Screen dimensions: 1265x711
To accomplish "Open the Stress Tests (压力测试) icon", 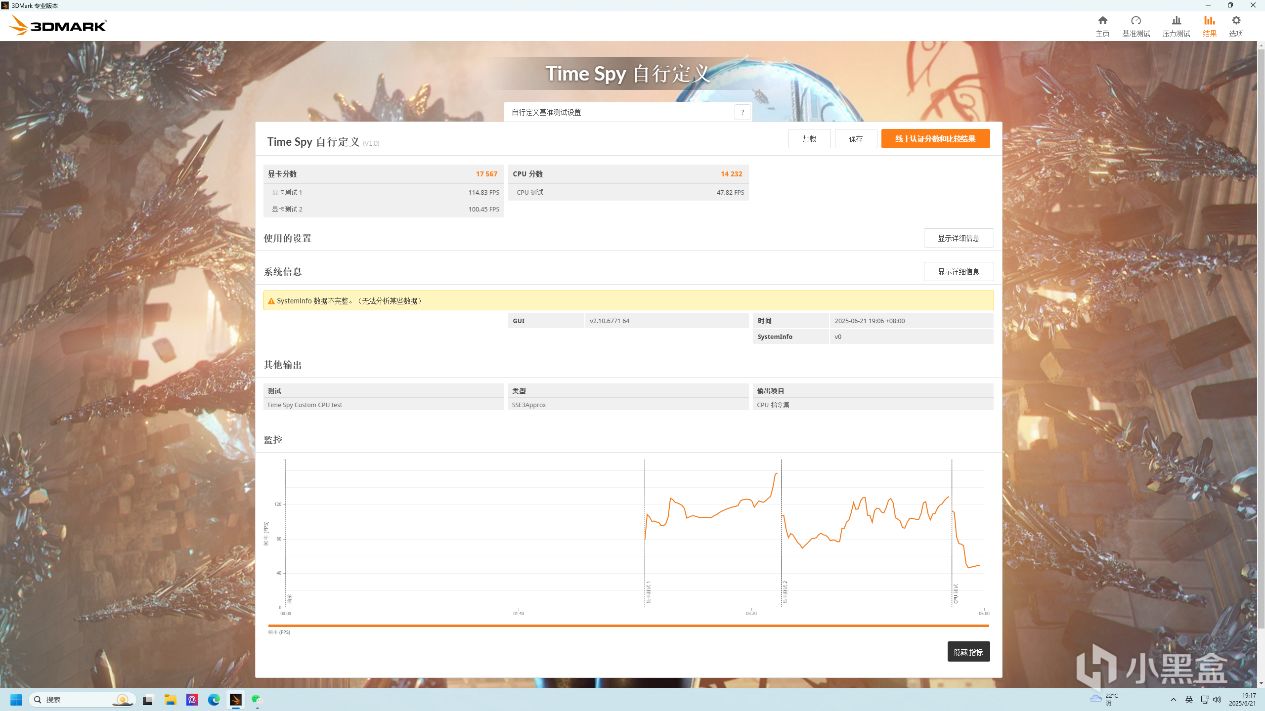I will tap(1176, 26).
